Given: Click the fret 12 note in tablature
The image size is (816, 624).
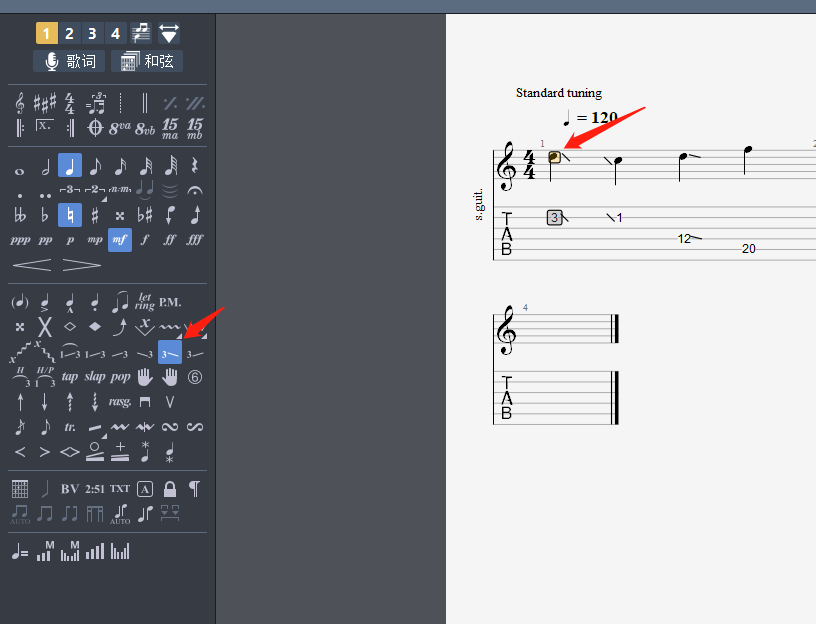Looking at the screenshot, I should tap(684, 238).
